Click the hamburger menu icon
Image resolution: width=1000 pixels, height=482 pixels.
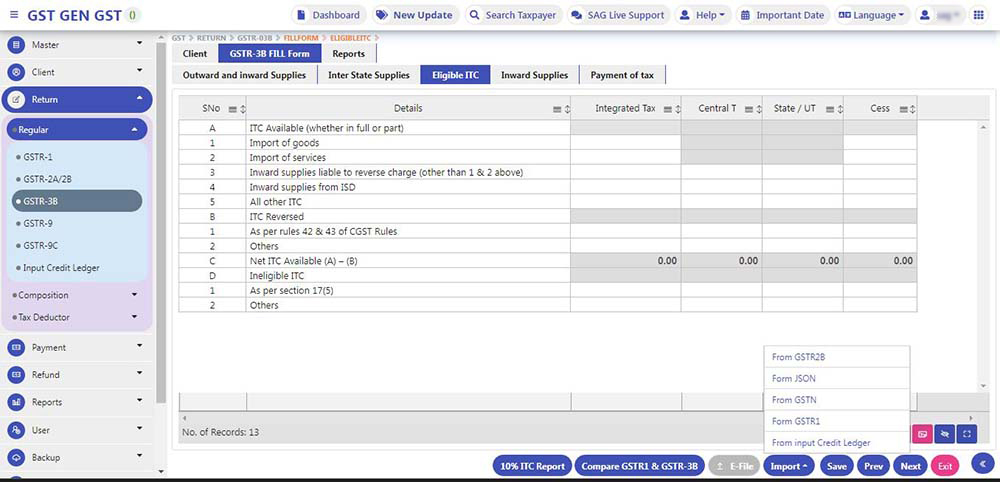point(14,15)
